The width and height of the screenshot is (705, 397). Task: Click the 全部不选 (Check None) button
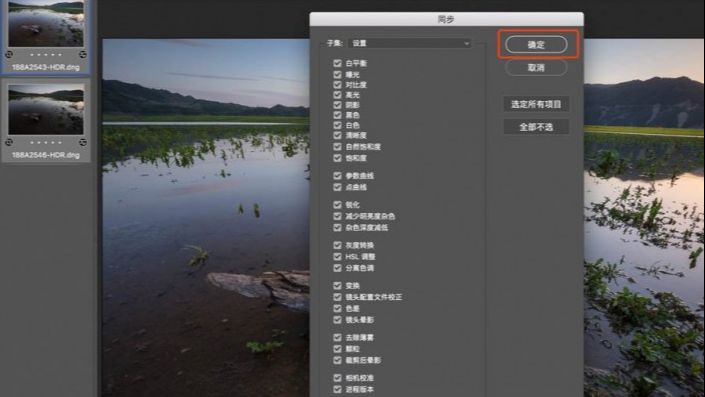click(x=536, y=127)
